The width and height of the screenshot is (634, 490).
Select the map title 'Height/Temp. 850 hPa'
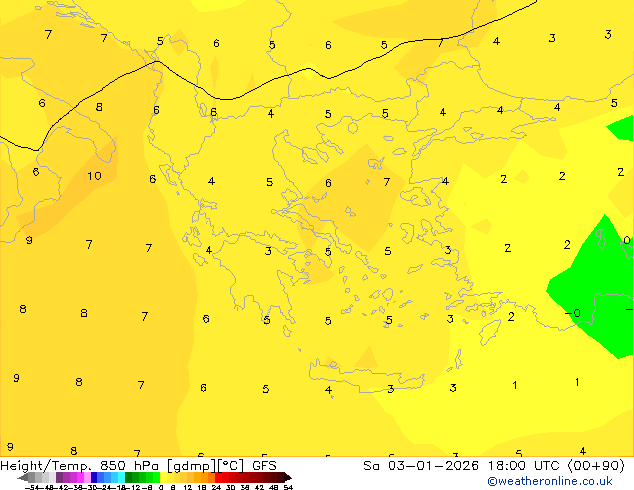(x=80, y=465)
